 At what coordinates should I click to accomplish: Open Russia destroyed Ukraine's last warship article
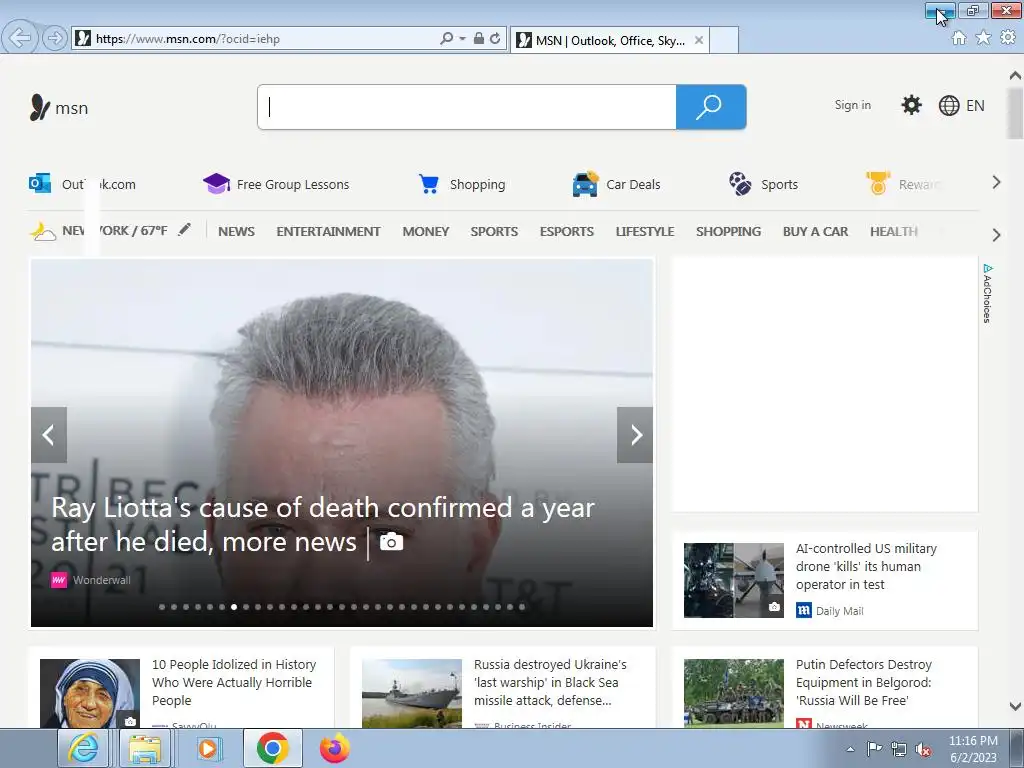click(550, 682)
